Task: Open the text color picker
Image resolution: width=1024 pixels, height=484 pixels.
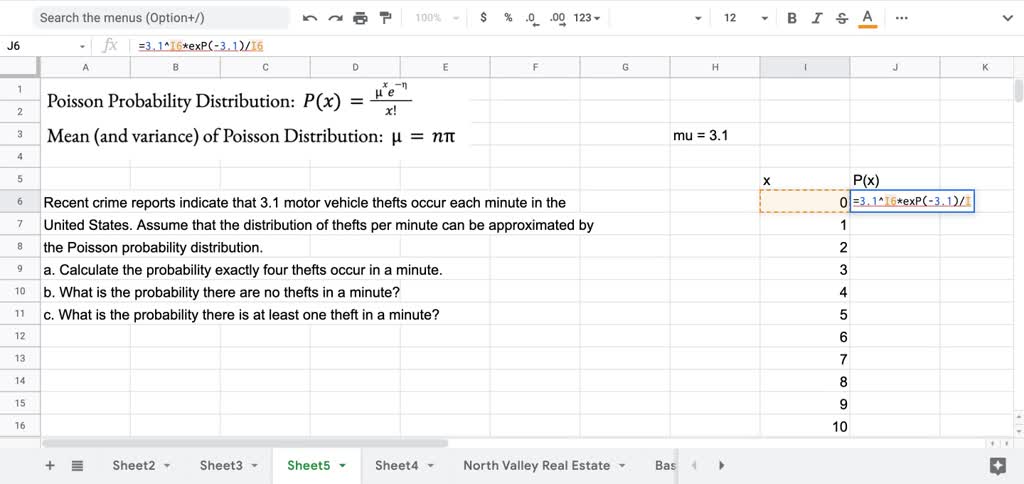Action: click(867, 18)
